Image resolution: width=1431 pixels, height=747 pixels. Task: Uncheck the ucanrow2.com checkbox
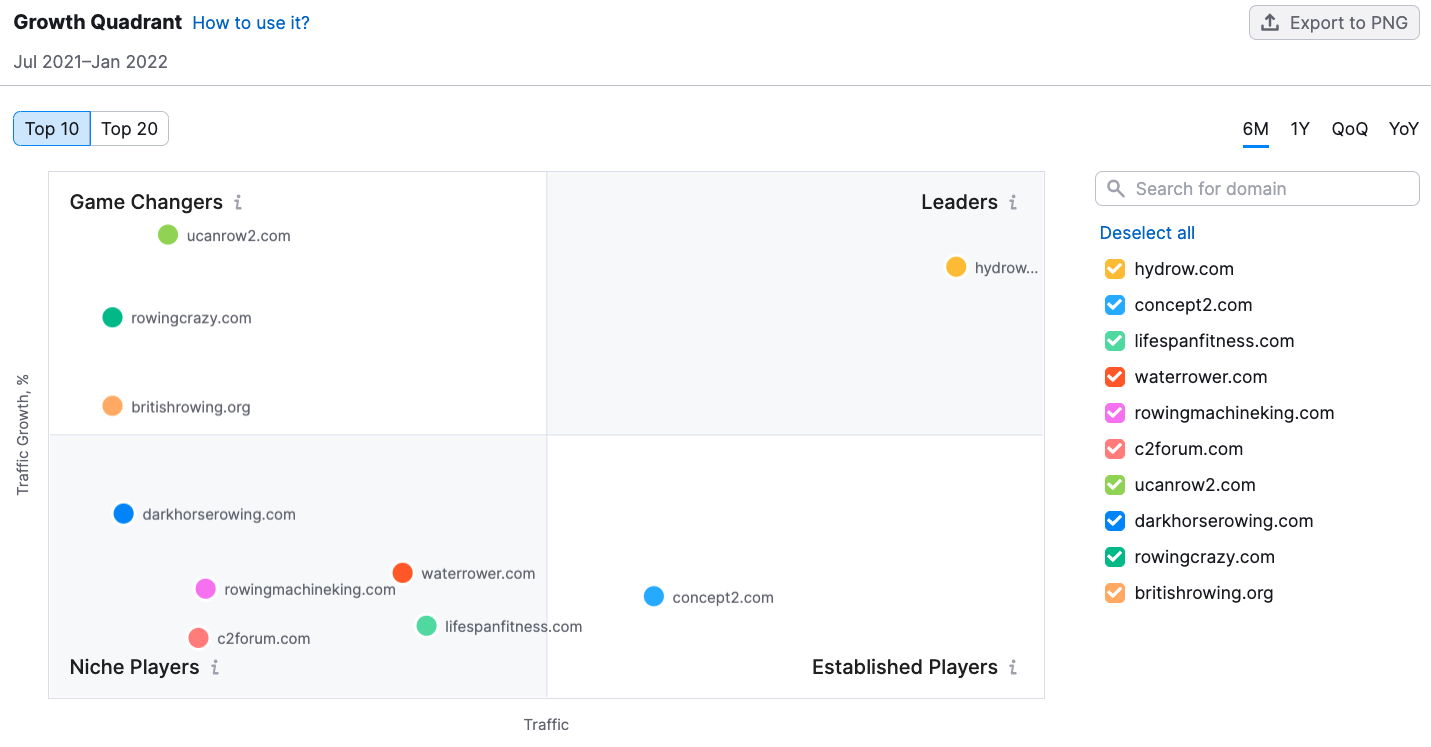1115,485
